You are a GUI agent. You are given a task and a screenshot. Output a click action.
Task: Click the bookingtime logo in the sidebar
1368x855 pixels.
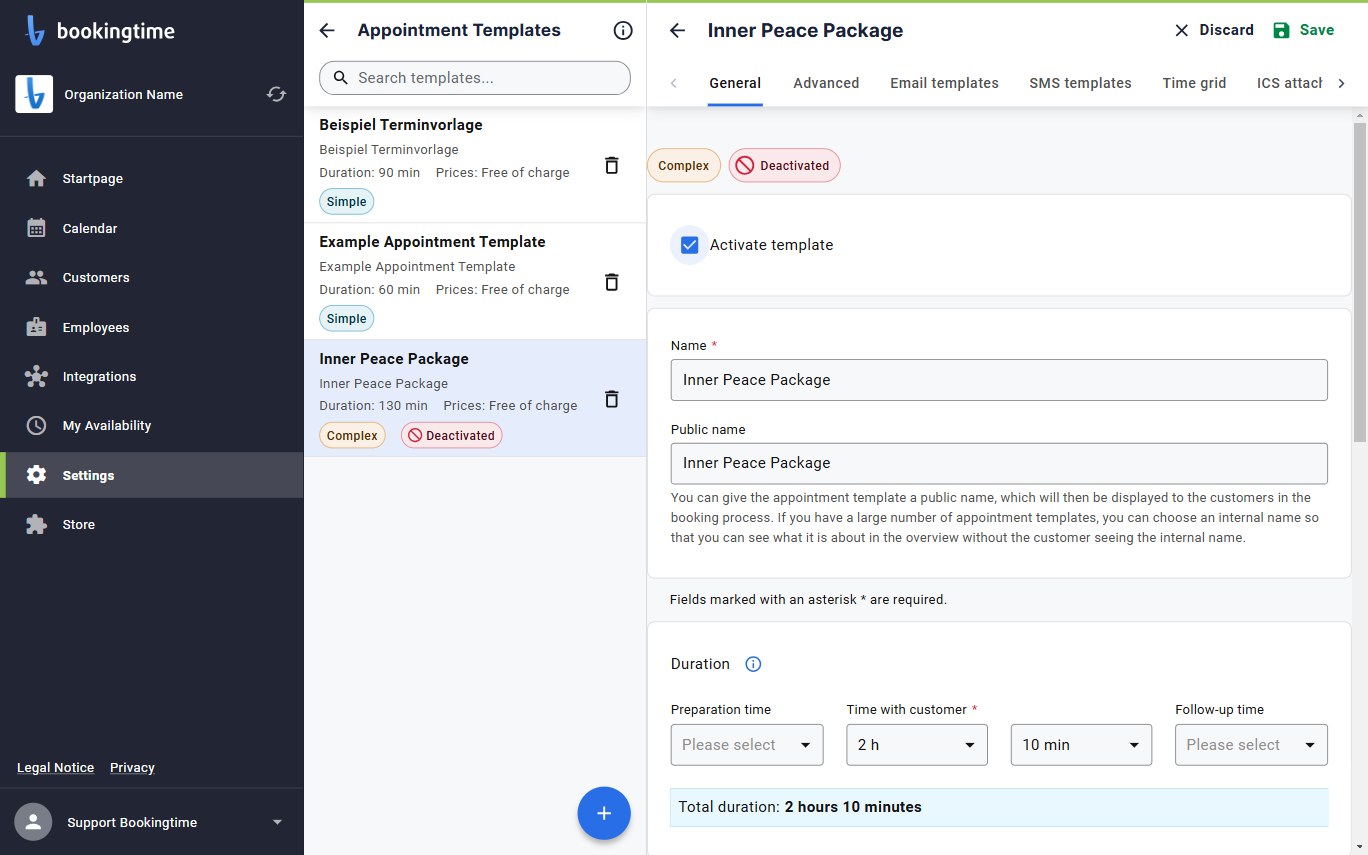point(100,31)
